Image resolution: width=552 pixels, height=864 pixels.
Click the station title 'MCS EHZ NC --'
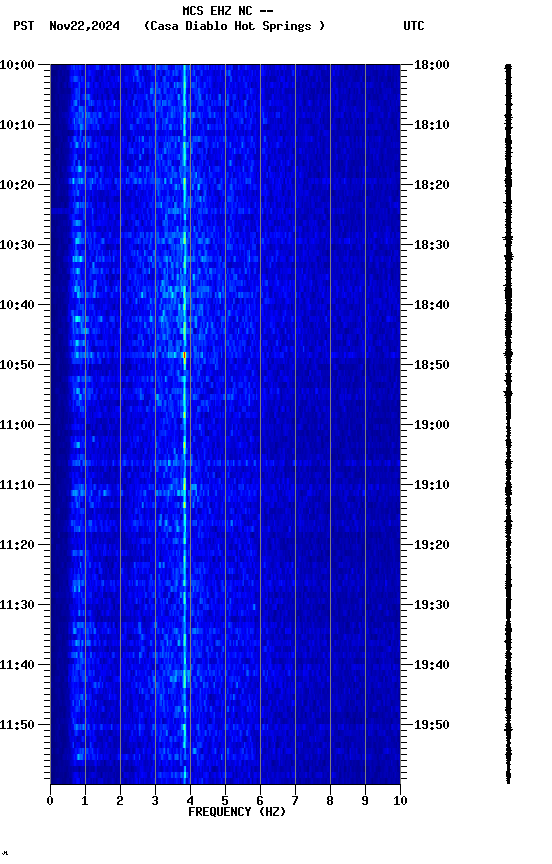[228, 11]
